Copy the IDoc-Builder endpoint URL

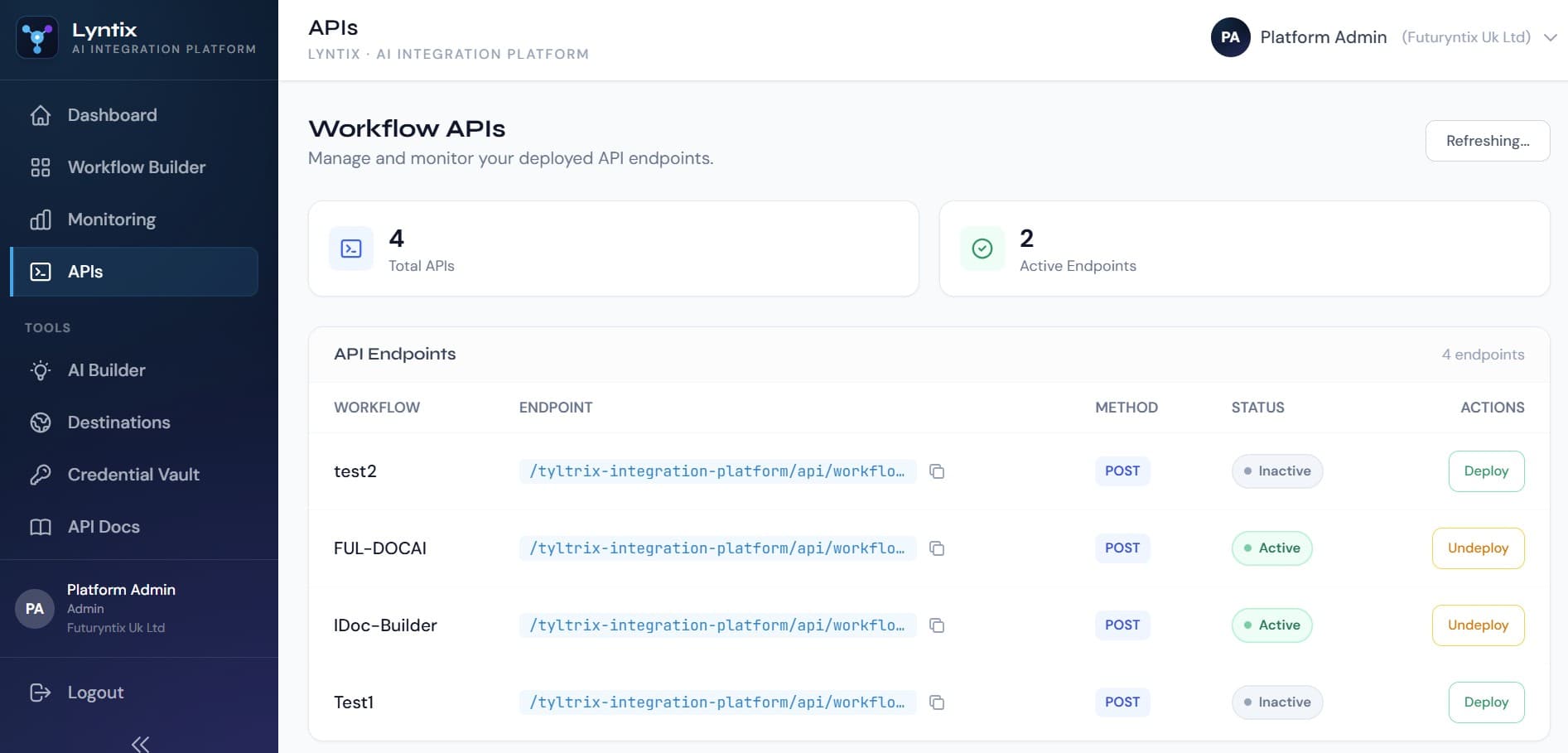[937, 625]
